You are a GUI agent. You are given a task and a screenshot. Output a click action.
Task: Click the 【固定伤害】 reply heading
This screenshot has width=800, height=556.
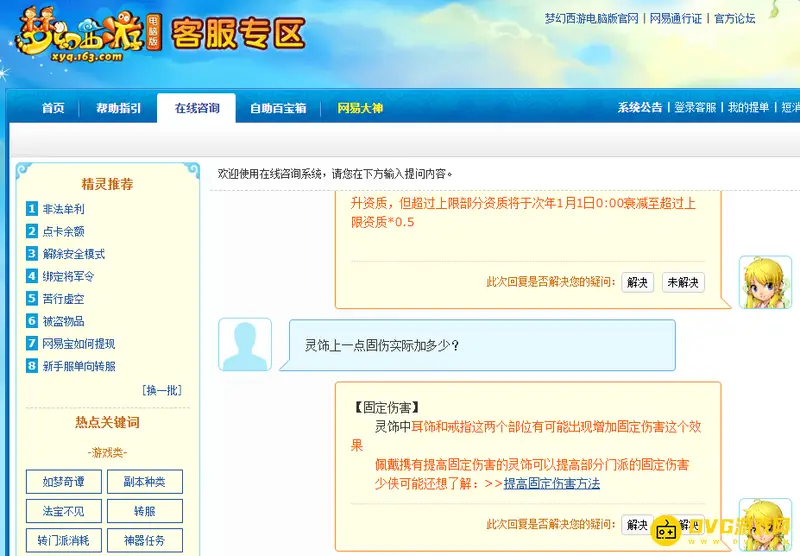[x=387, y=408]
